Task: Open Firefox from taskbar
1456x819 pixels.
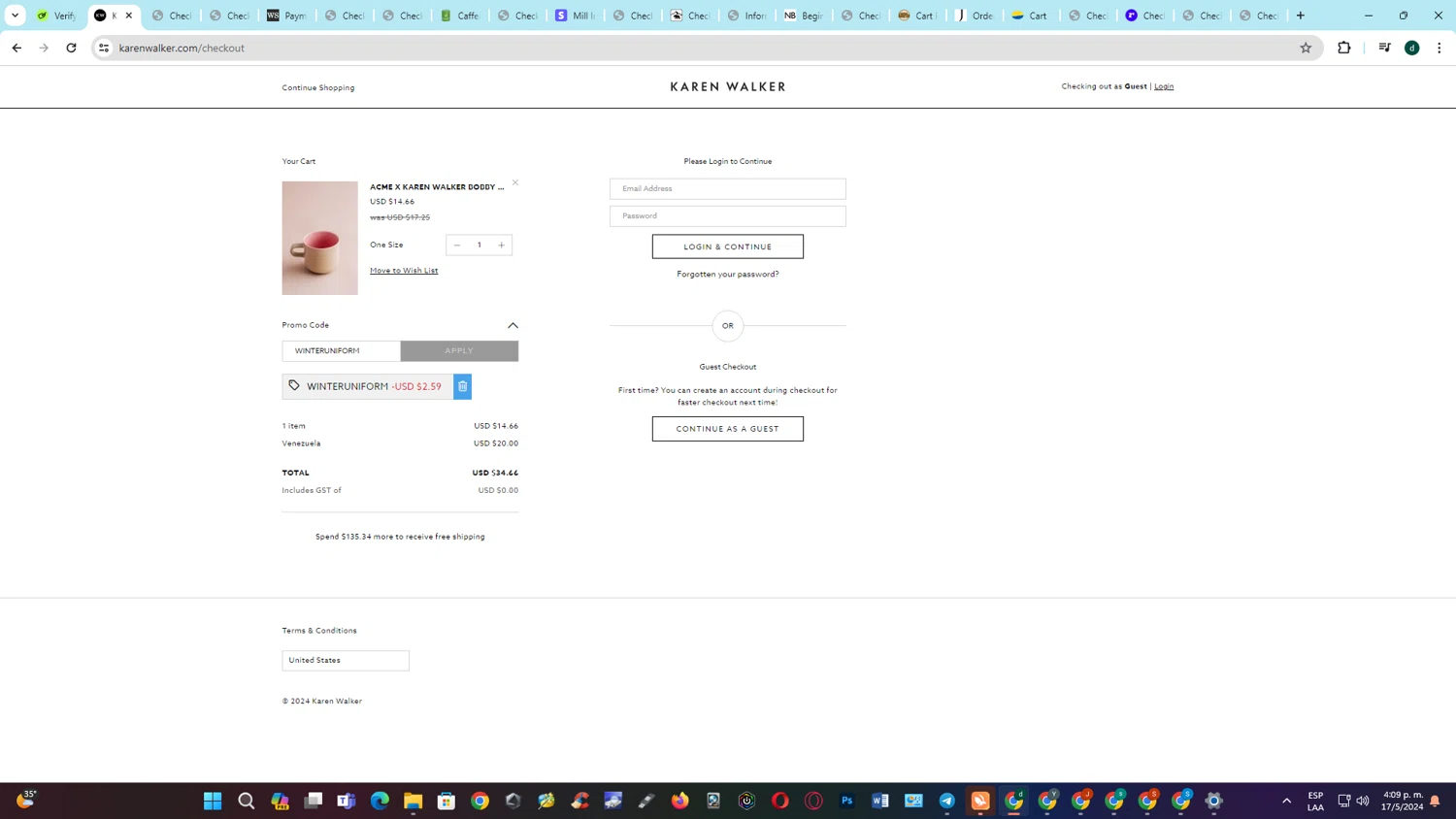Action: 680,801
